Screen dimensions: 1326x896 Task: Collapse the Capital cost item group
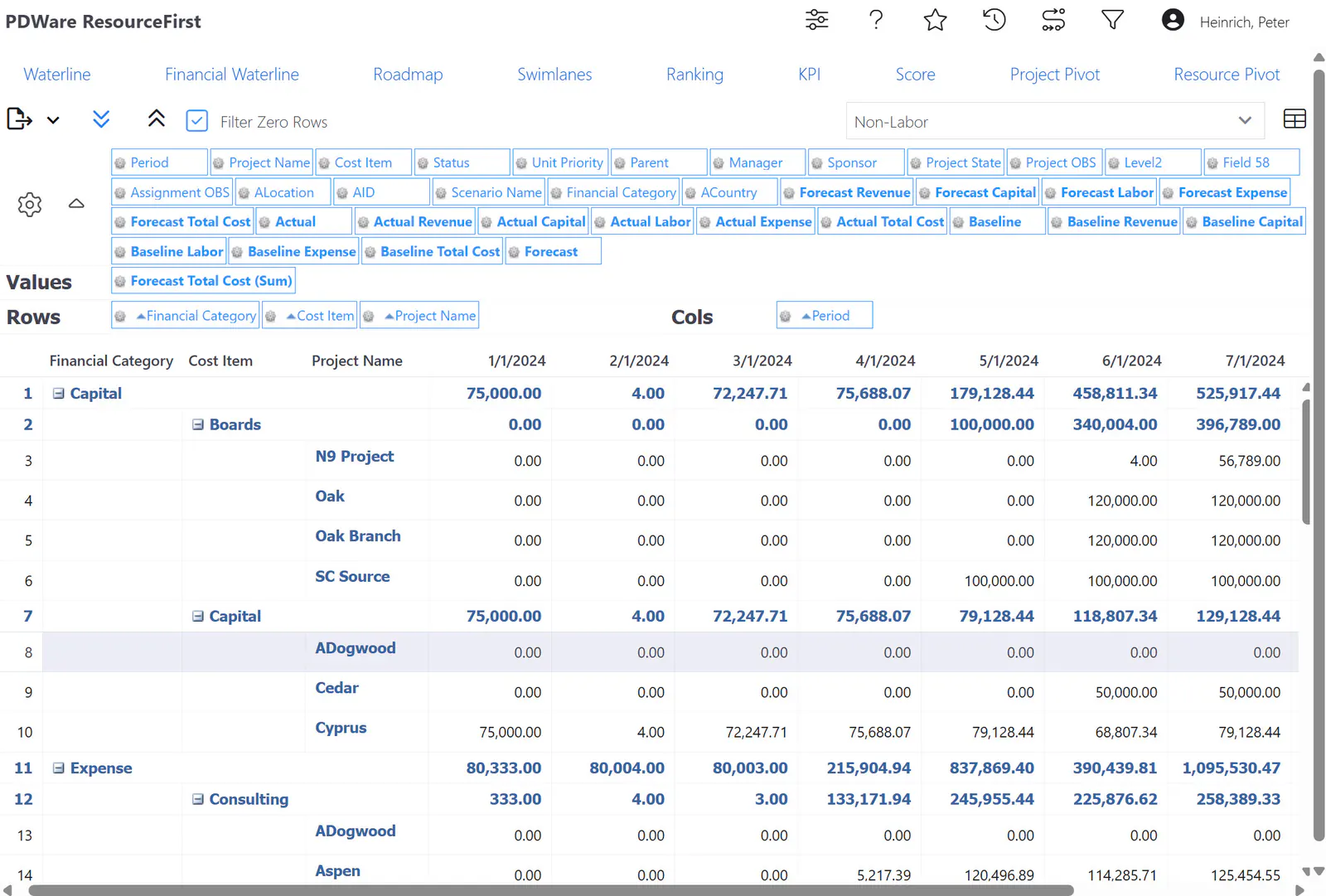point(198,616)
